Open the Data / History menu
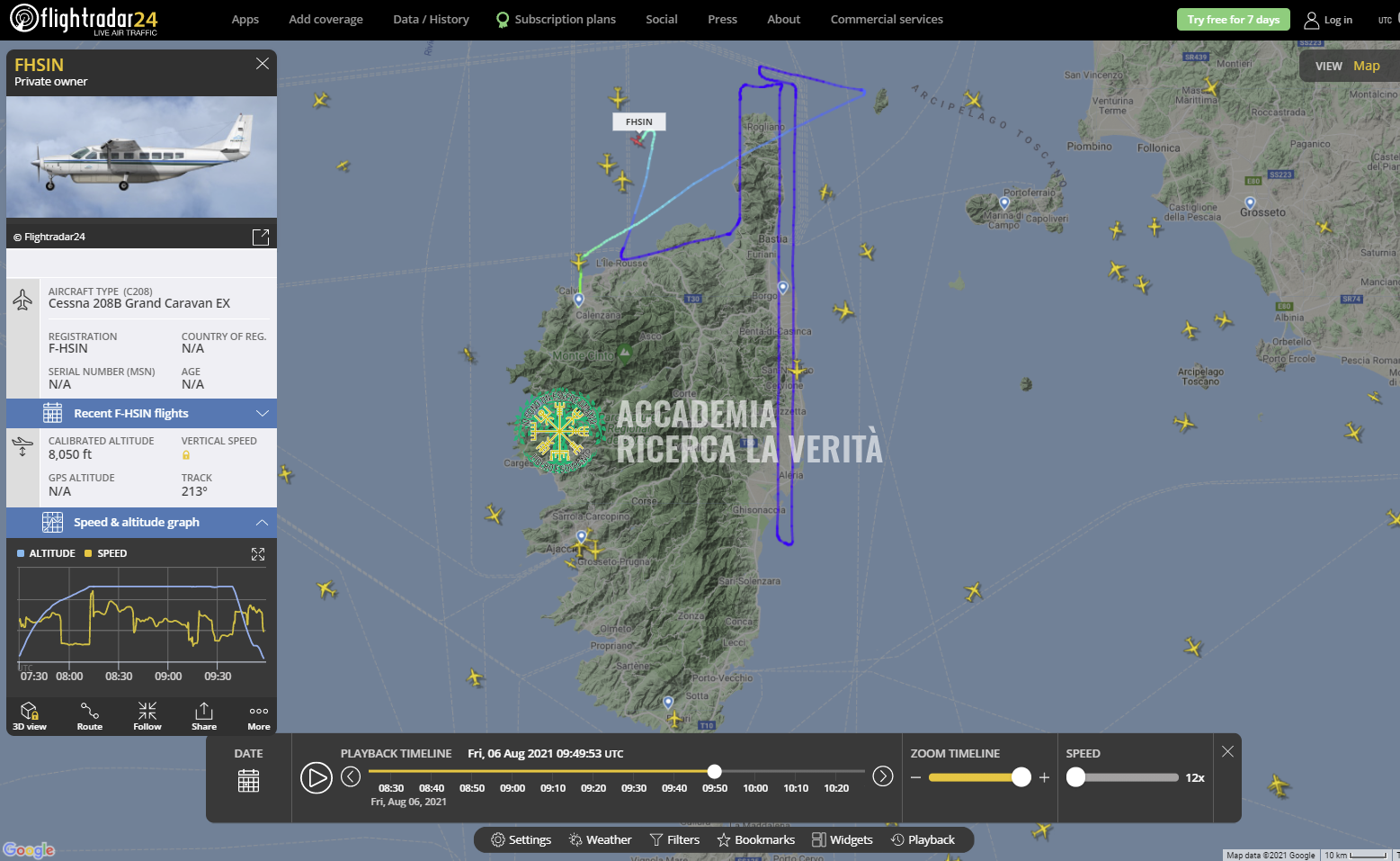1400x861 pixels. [x=431, y=20]
